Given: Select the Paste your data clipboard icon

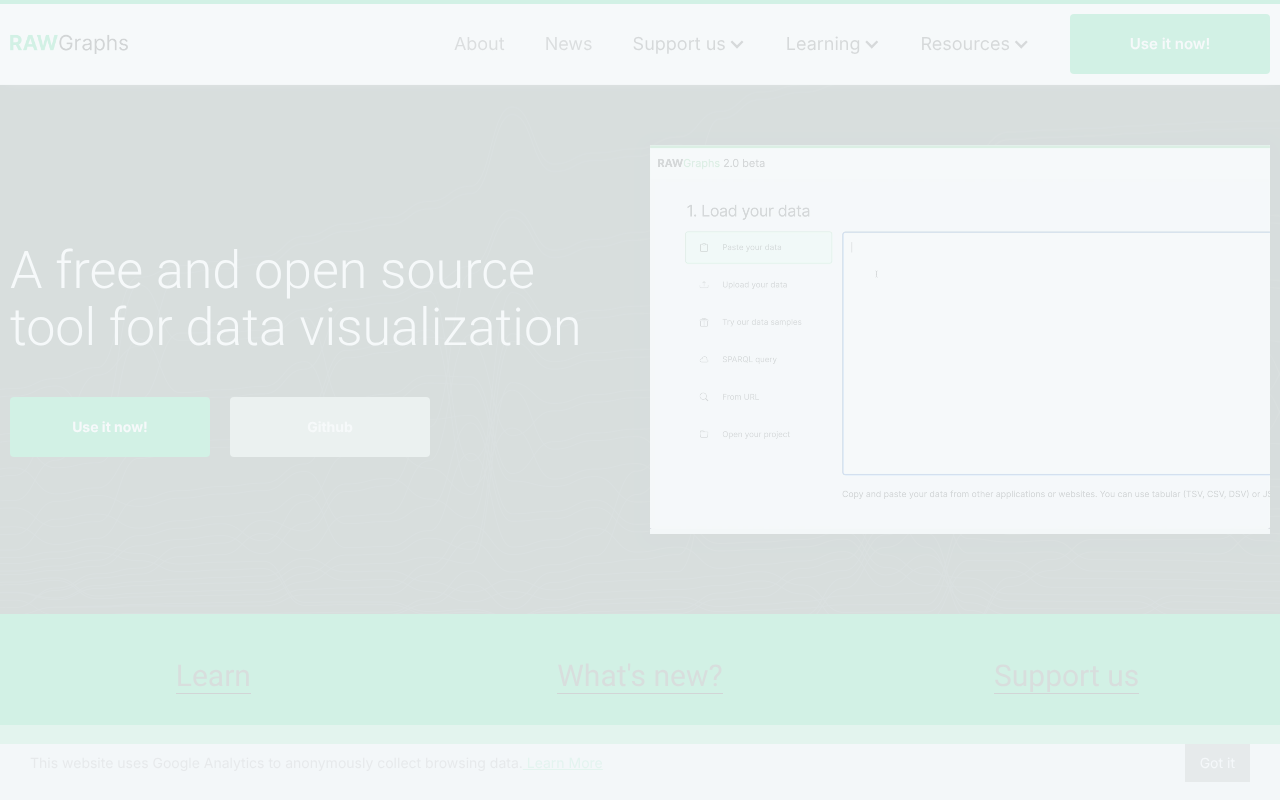Looking at the screenshot, I should click(x=704, y=247).
